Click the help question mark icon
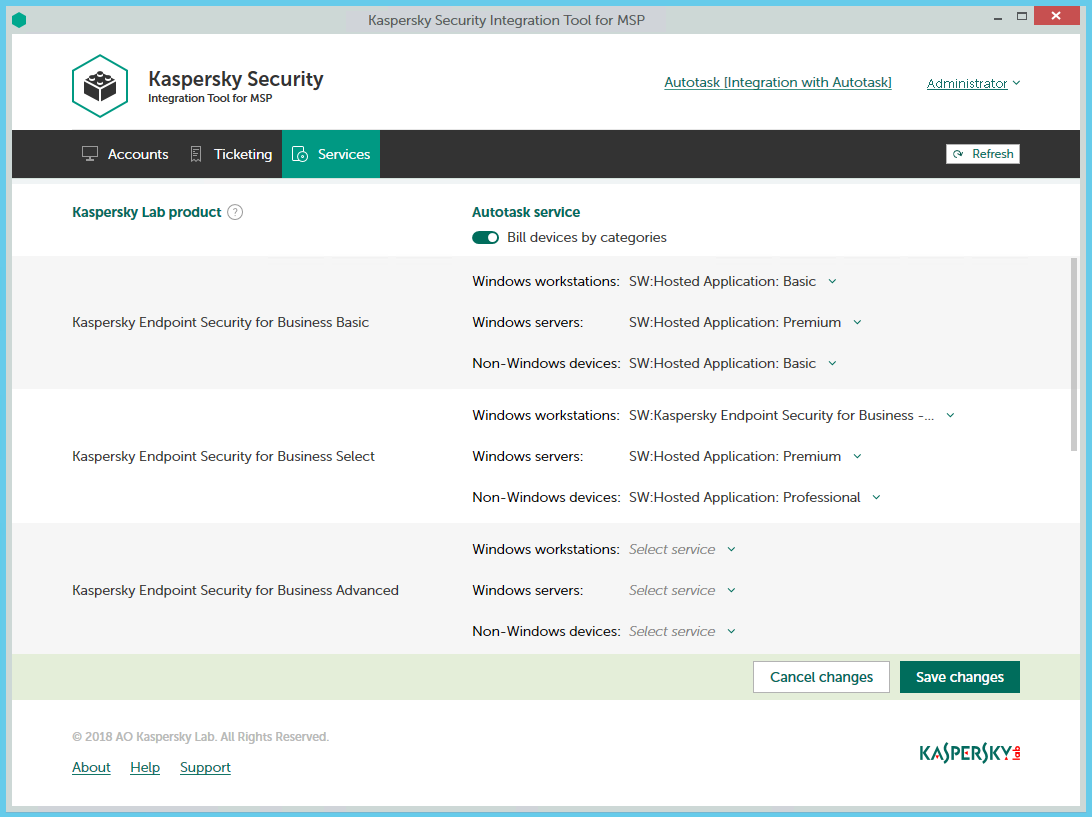The image size is (1092, 817). pyautogui.click(x=235, y=212)
